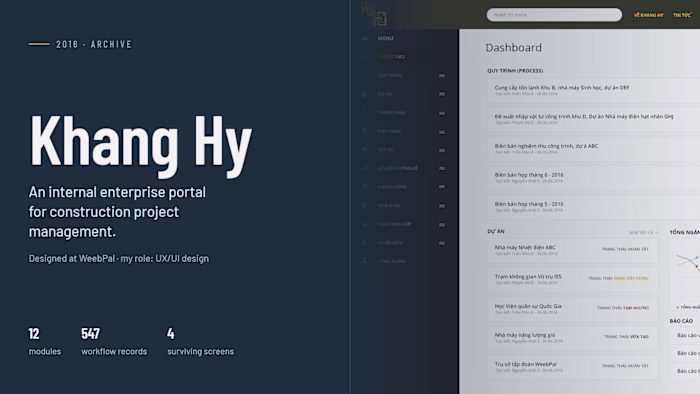
Task: Open the Đề xuất nhập vật tư process
Action: [x=593, y=119]
